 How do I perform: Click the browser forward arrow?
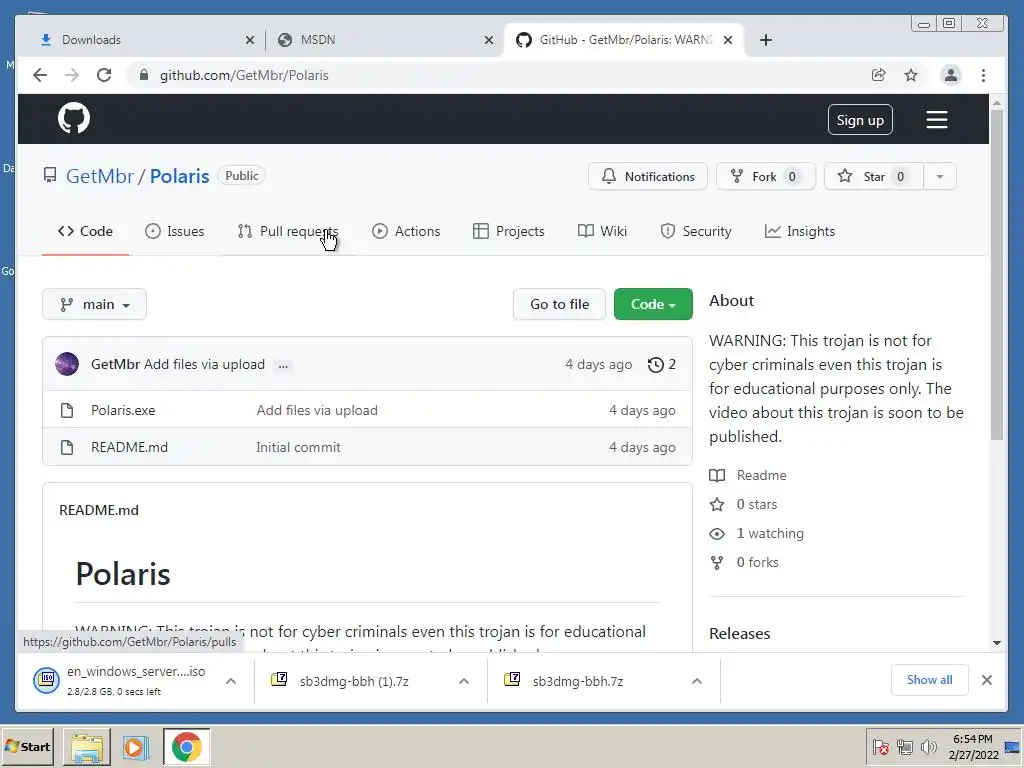tap(72, 75)
